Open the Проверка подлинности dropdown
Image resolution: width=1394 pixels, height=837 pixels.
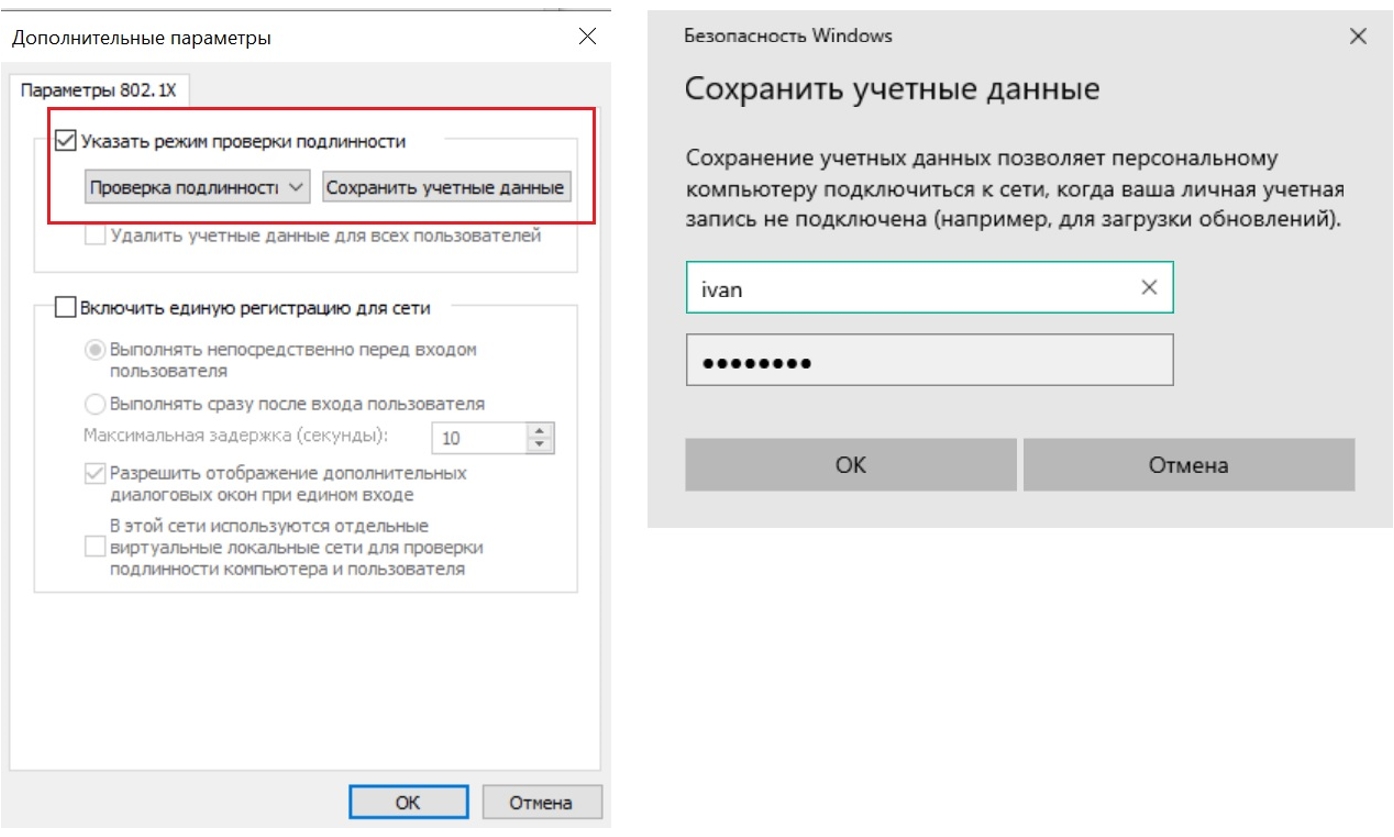click(197, 187)
